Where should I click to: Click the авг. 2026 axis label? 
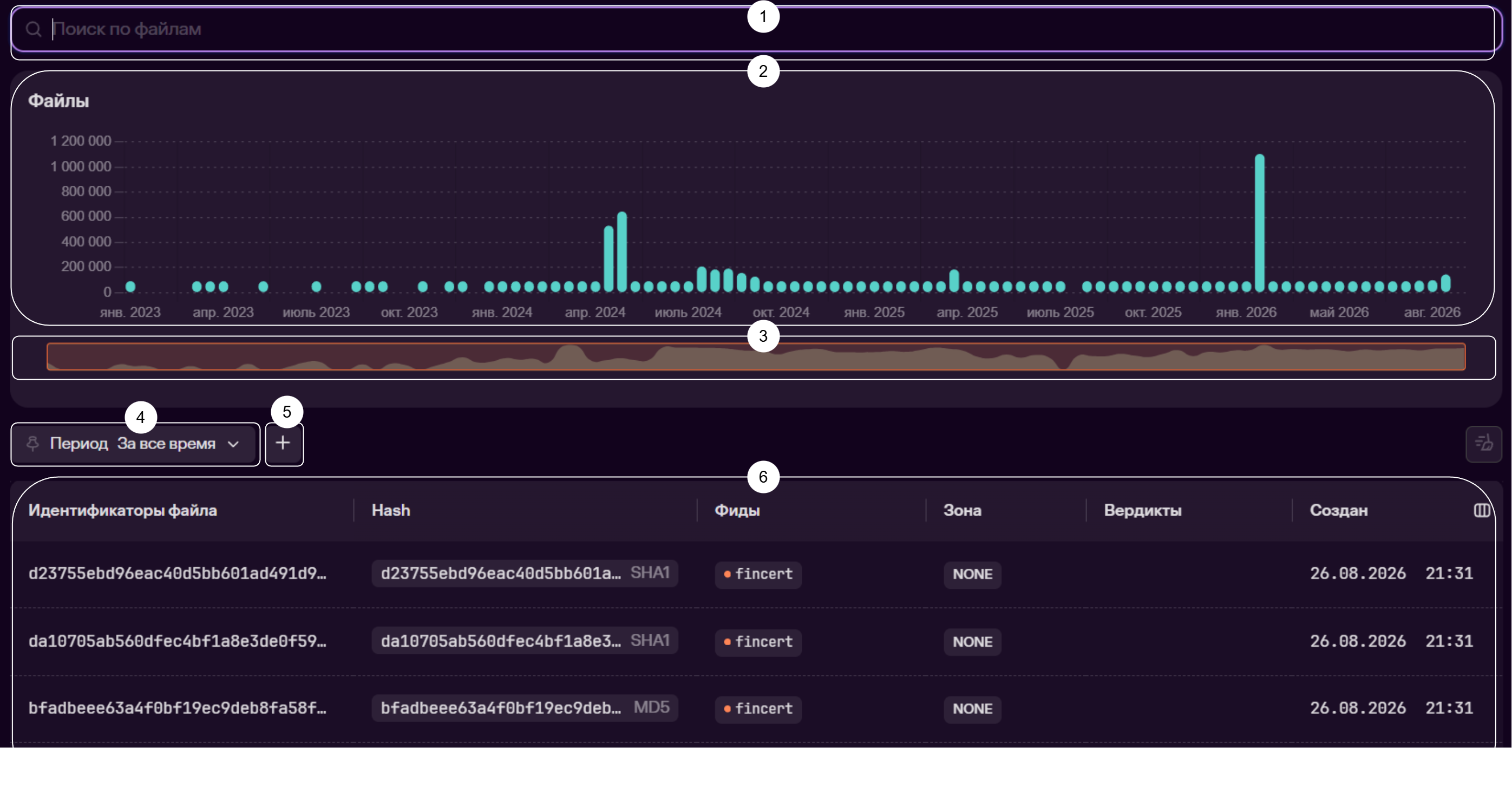click(1432, 313)
